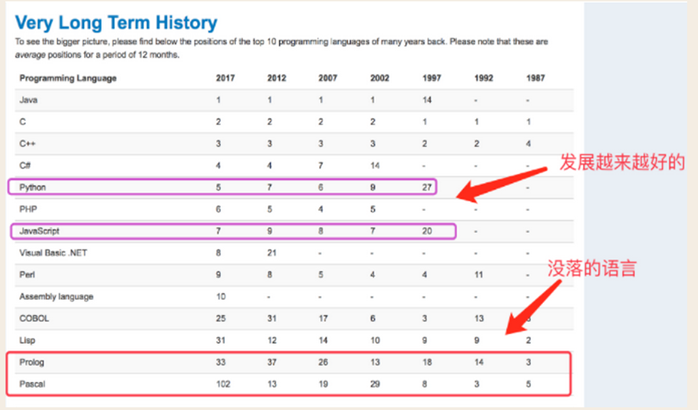The height and width of the screenshot is (410, 698).
Task: Click Java's 1997 rank value 14
Action: point(427,100)
